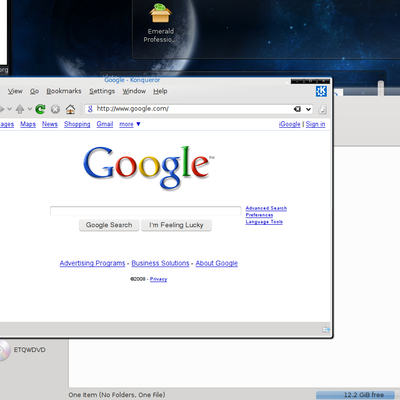
Task: Open the iGoogle link
Action: (290, 124)
